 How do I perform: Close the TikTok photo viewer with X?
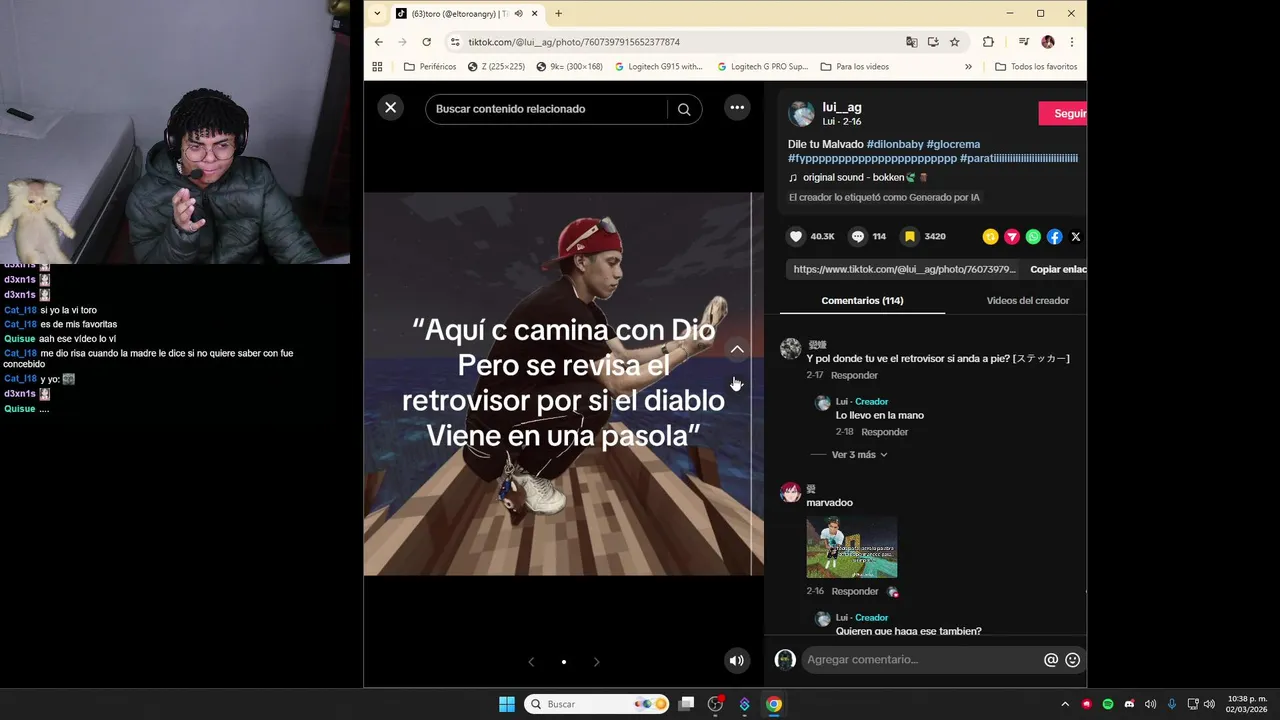pyautogui.click(x=391, y=108)
